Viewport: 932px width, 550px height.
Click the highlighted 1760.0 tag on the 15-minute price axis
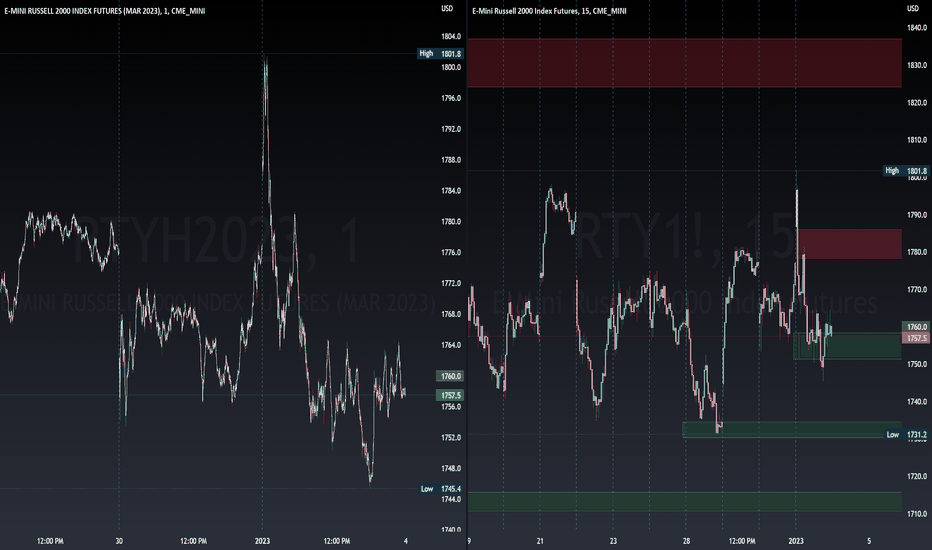tap(916, 326)
